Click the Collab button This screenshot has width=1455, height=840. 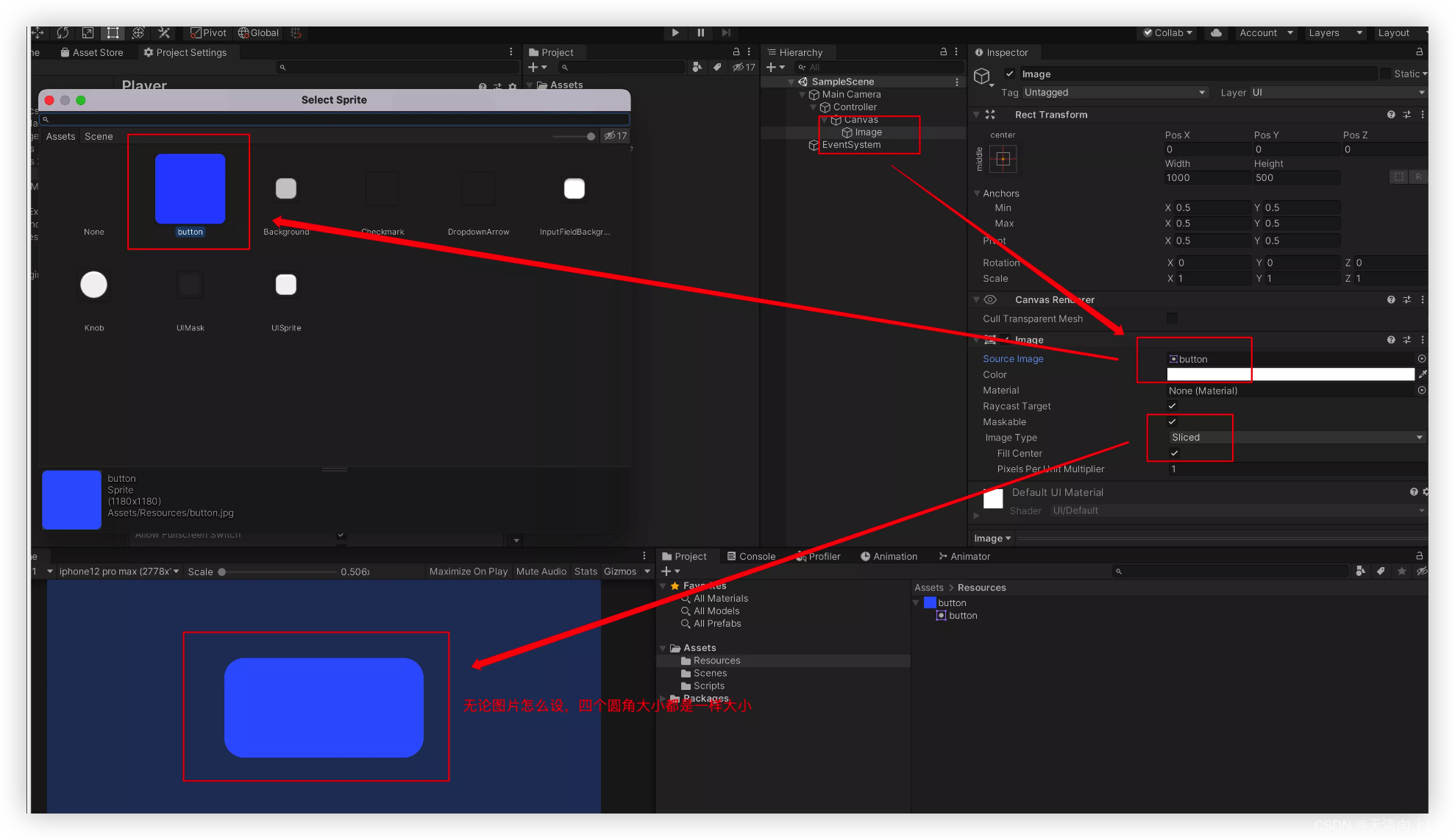pyautogui.click(x=1167, y=32)
